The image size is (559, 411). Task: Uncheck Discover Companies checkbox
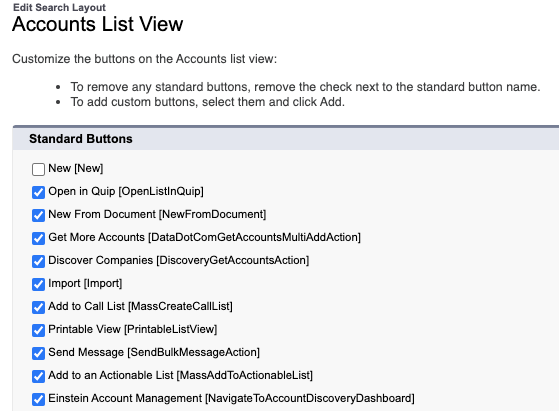coord(38,261)
